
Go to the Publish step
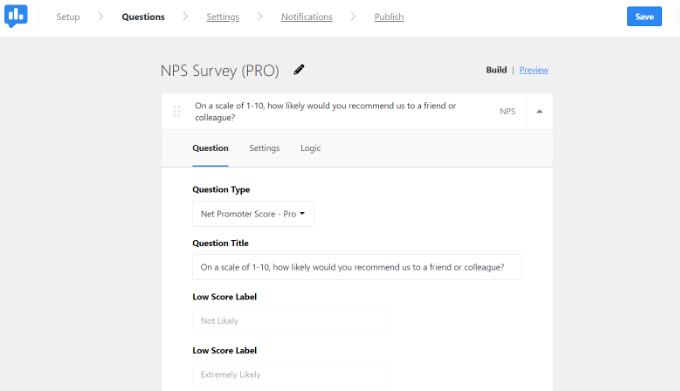click(389, 16)
